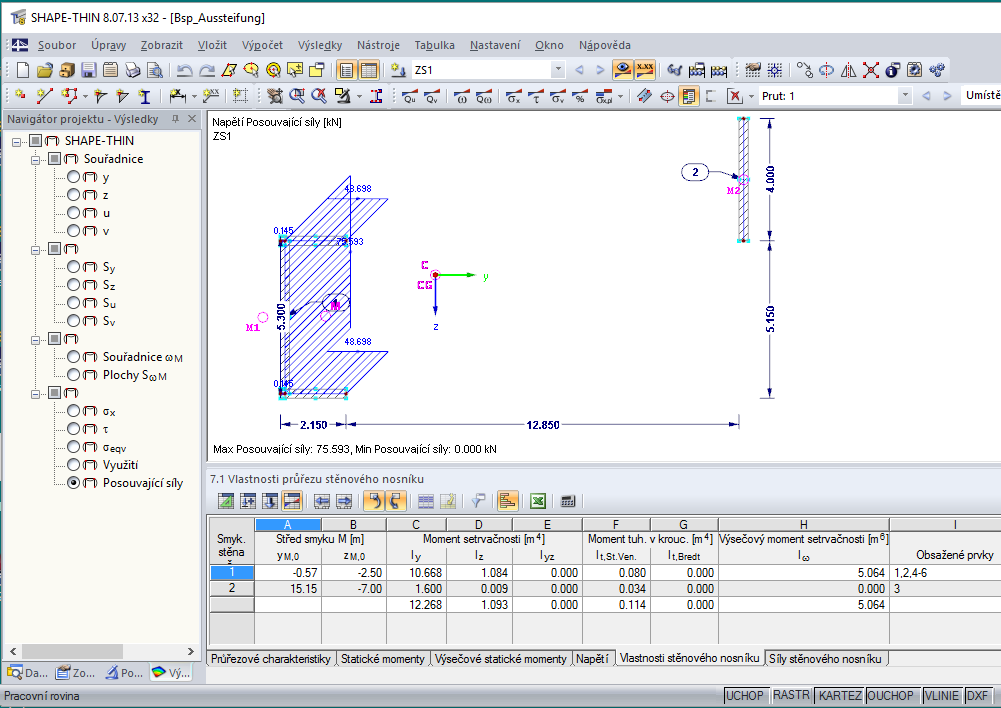This screenshot has width=1001, height=708.
Task: Switch to the Napětí tab
Action: click(592, 659)
